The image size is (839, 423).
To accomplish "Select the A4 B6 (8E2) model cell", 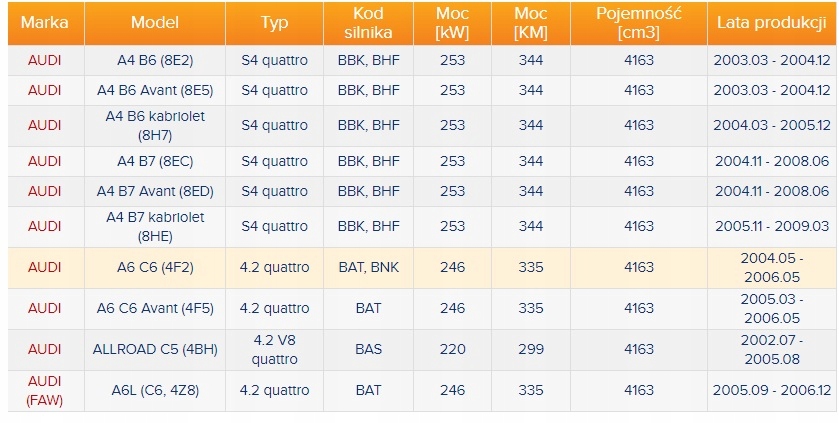I will click(155, 60).
